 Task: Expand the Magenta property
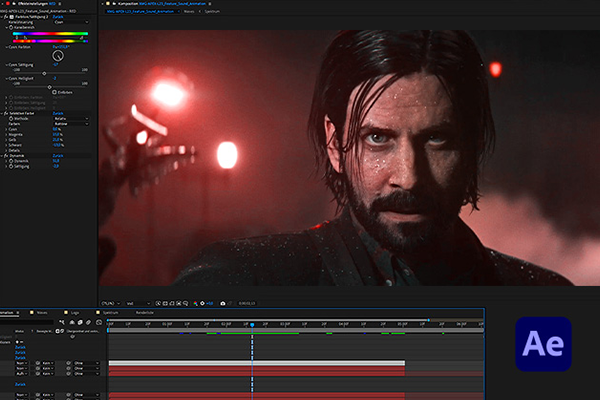(x=7, y=135)
